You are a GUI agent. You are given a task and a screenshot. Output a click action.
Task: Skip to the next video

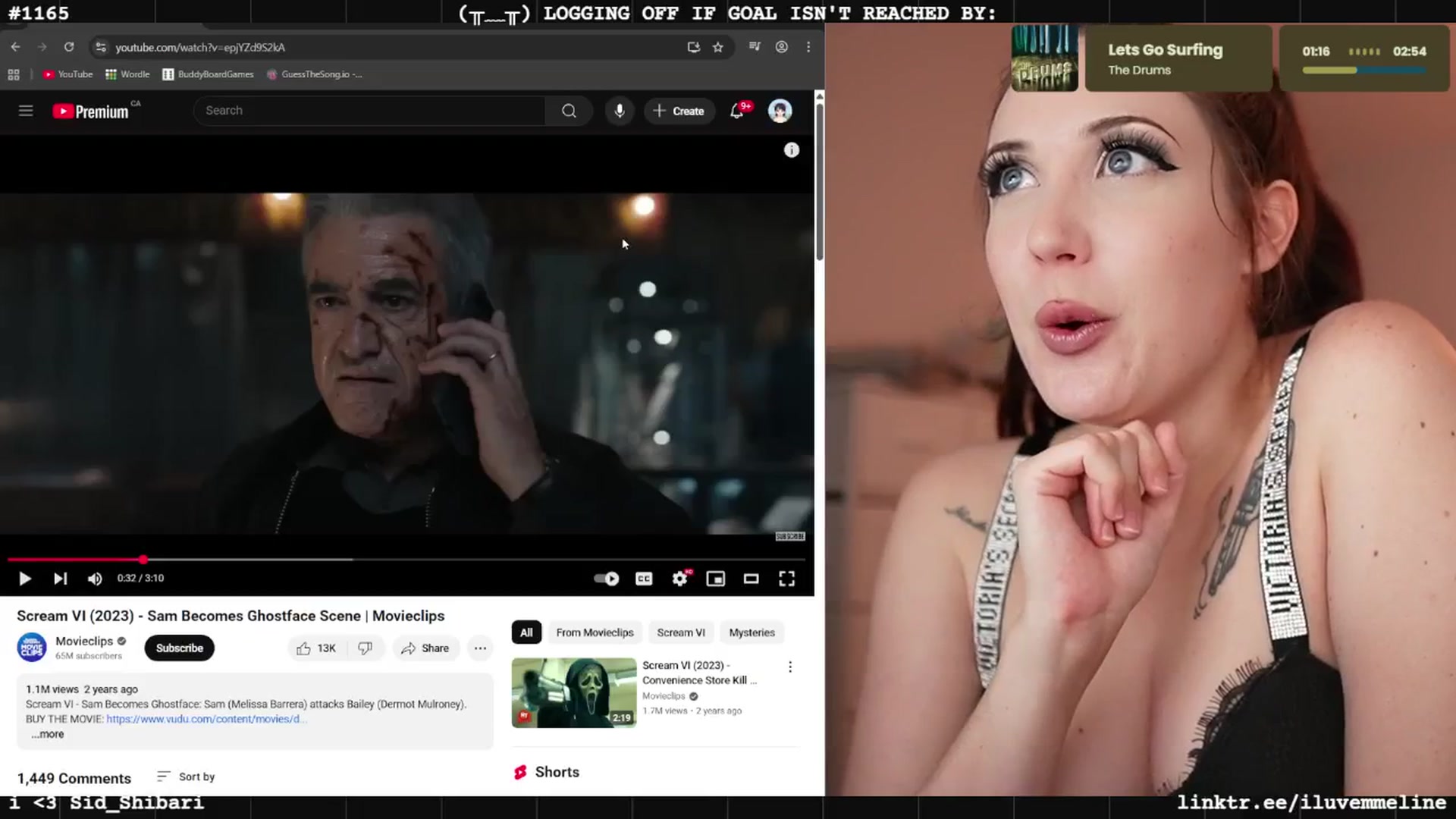[x=60, y=579]
